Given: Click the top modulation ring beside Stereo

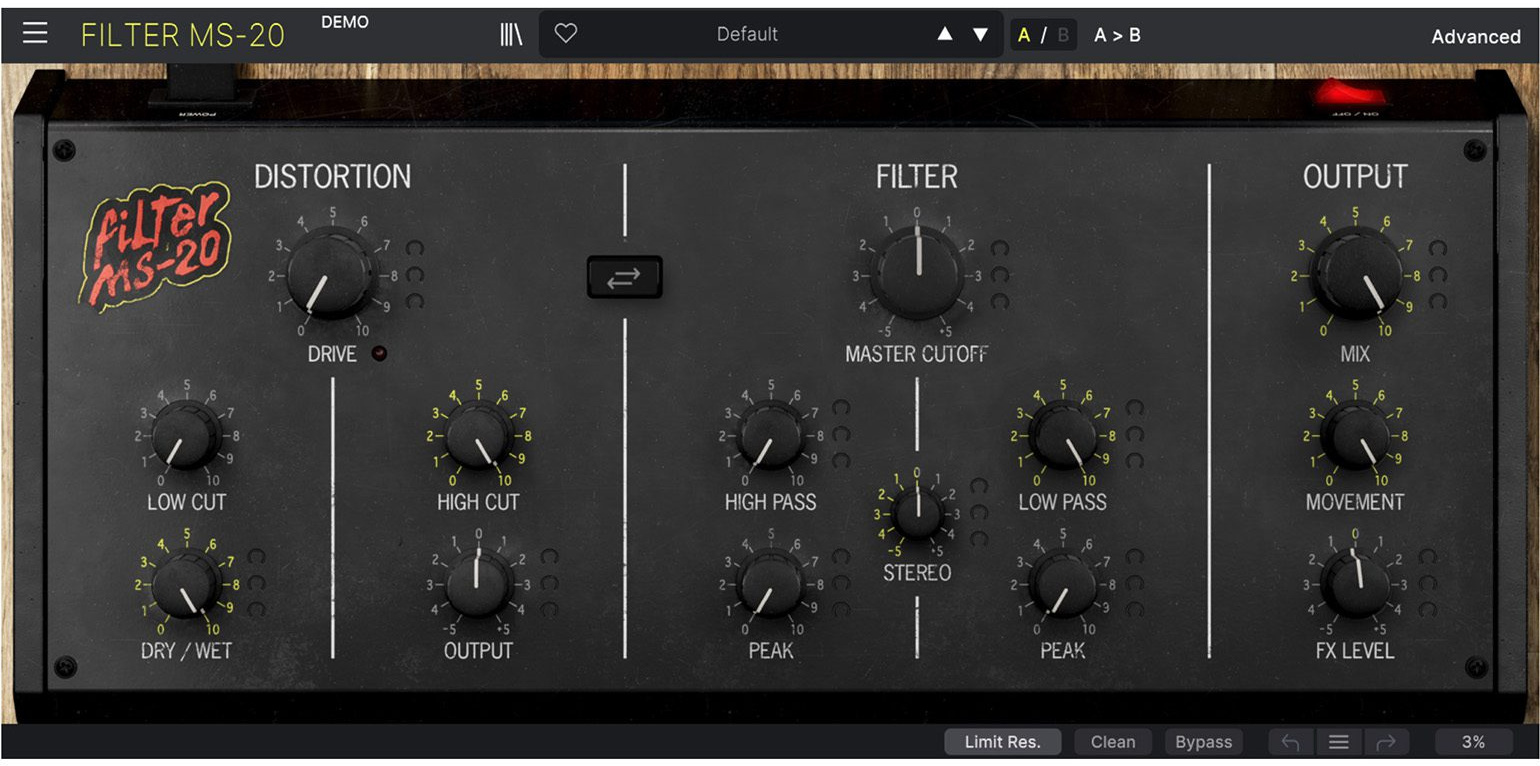Looking at the screenshot, I should (x=979, y=486).
